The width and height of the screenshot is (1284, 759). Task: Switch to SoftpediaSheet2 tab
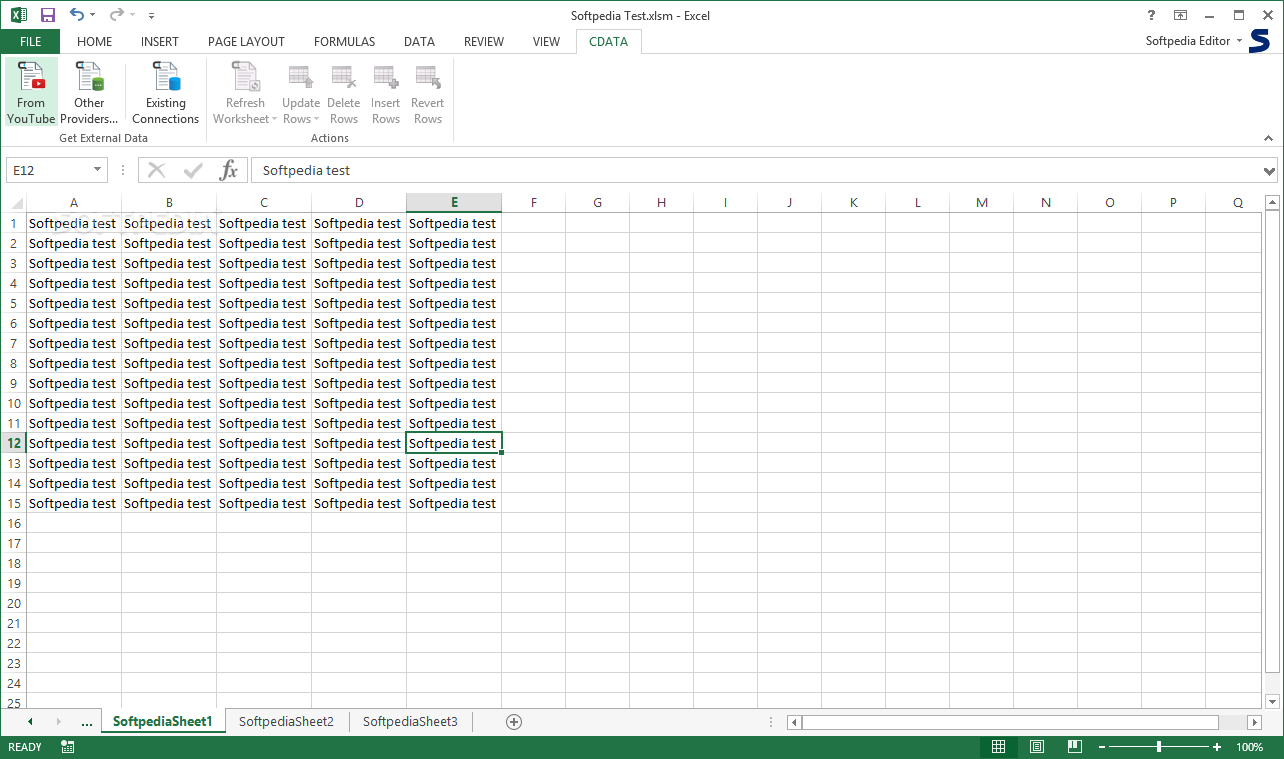[287, 721]
